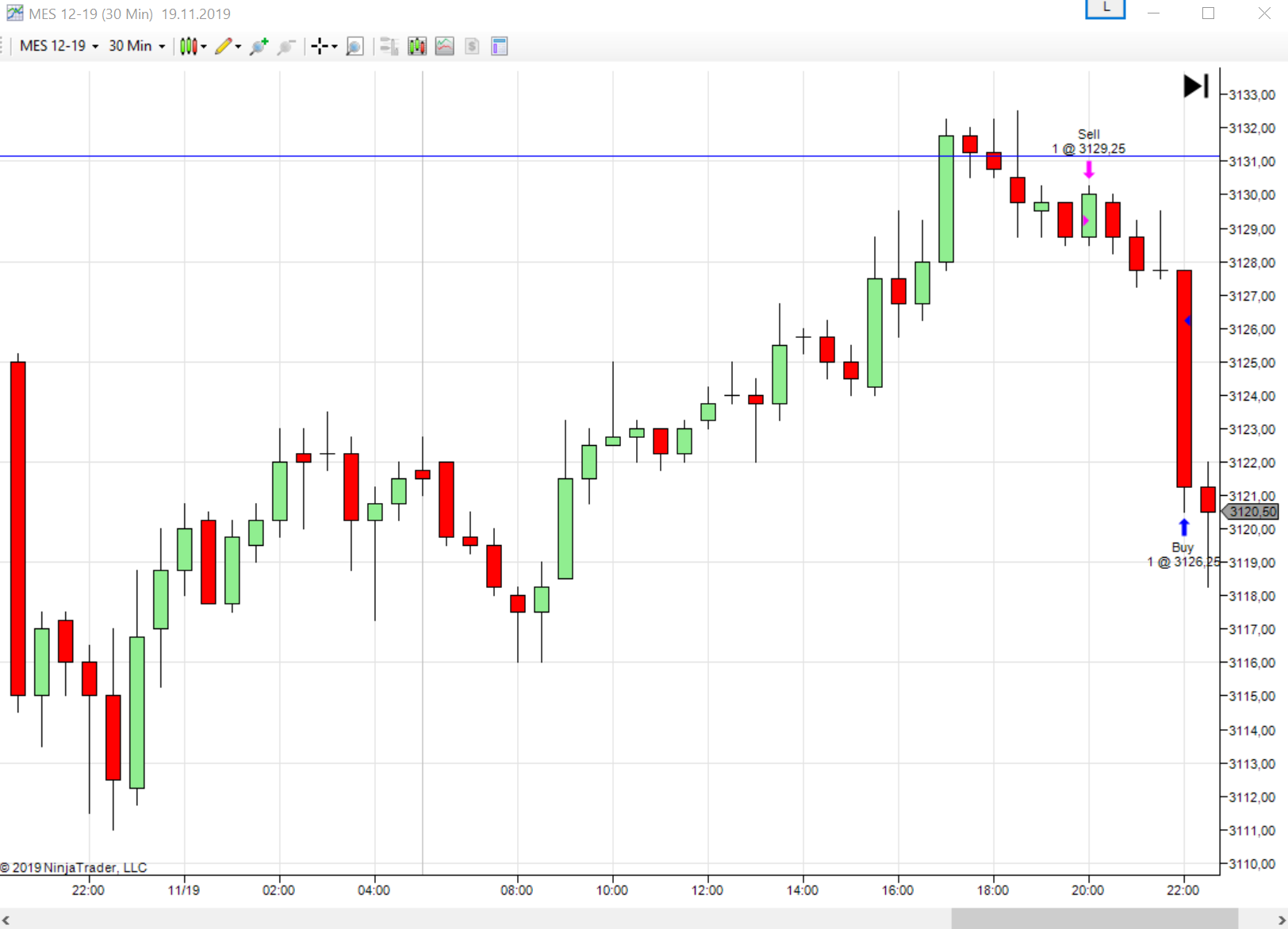Click the jump-to-latest-bar arrow button
Viewport: 1288px width, 929px height.
click(1196, 86)
